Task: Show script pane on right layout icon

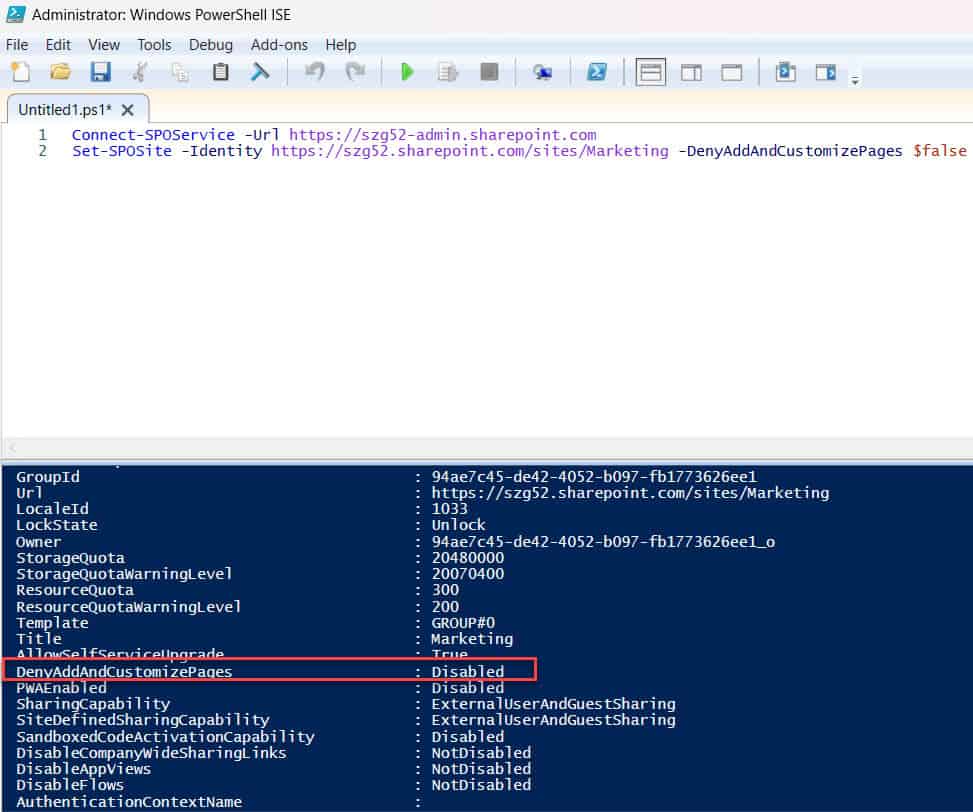Action: (691, 73)
